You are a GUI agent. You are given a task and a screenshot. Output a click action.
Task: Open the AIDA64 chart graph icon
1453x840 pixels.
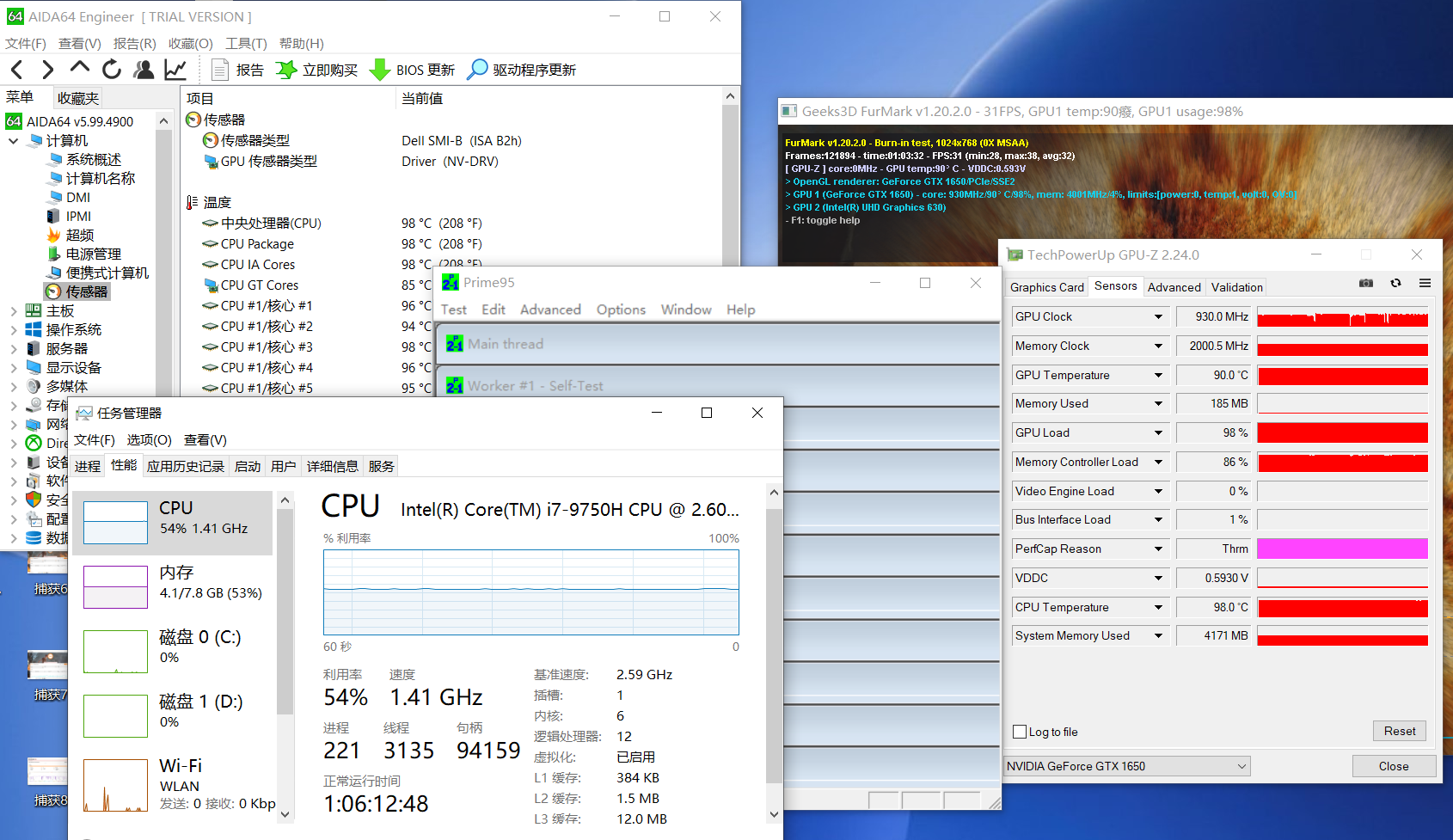coord(175,70)
